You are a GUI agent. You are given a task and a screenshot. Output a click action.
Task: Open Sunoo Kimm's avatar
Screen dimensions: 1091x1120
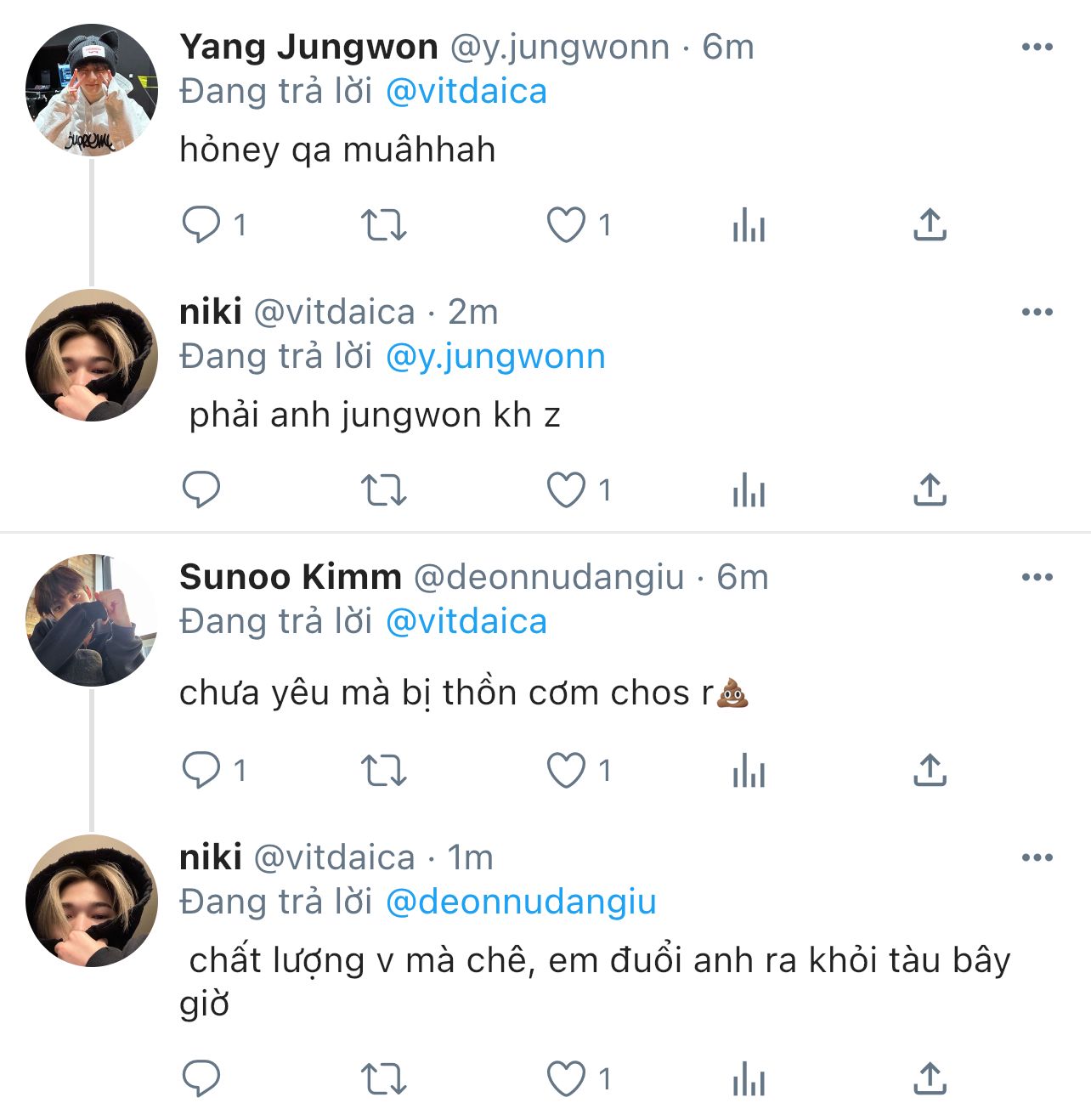92,620
